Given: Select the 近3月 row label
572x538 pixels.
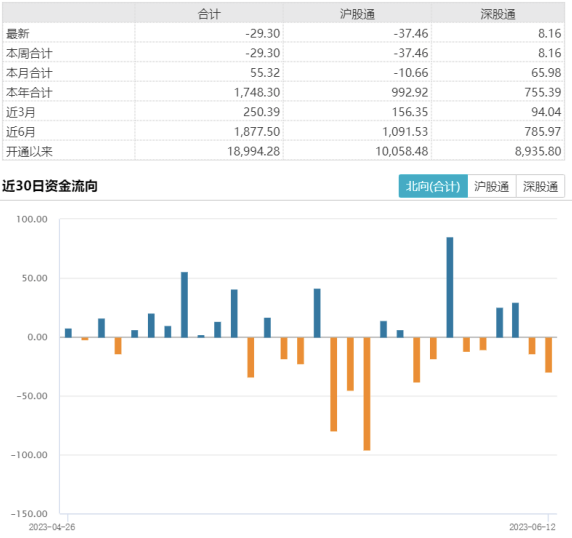Looking at the screenshot, I should [20, 112].
